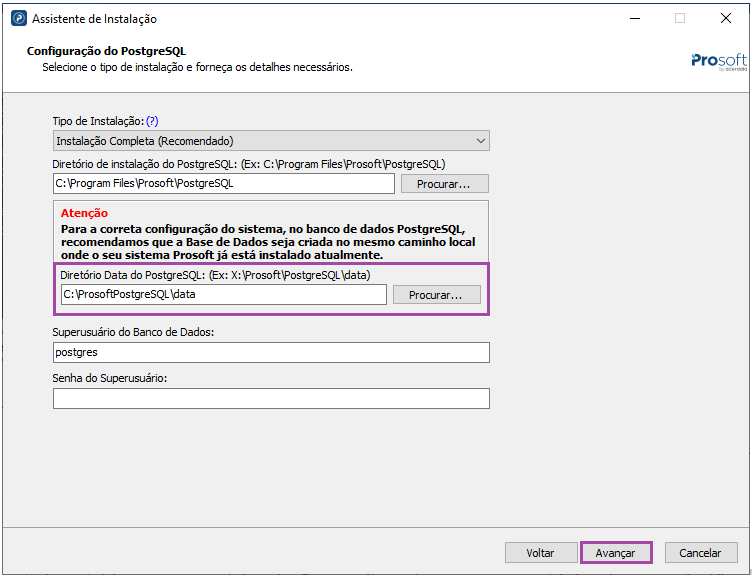
Task: Browse for the PostgreSQL installation directory
Action: pyautogui.click(x=444, y=184)
